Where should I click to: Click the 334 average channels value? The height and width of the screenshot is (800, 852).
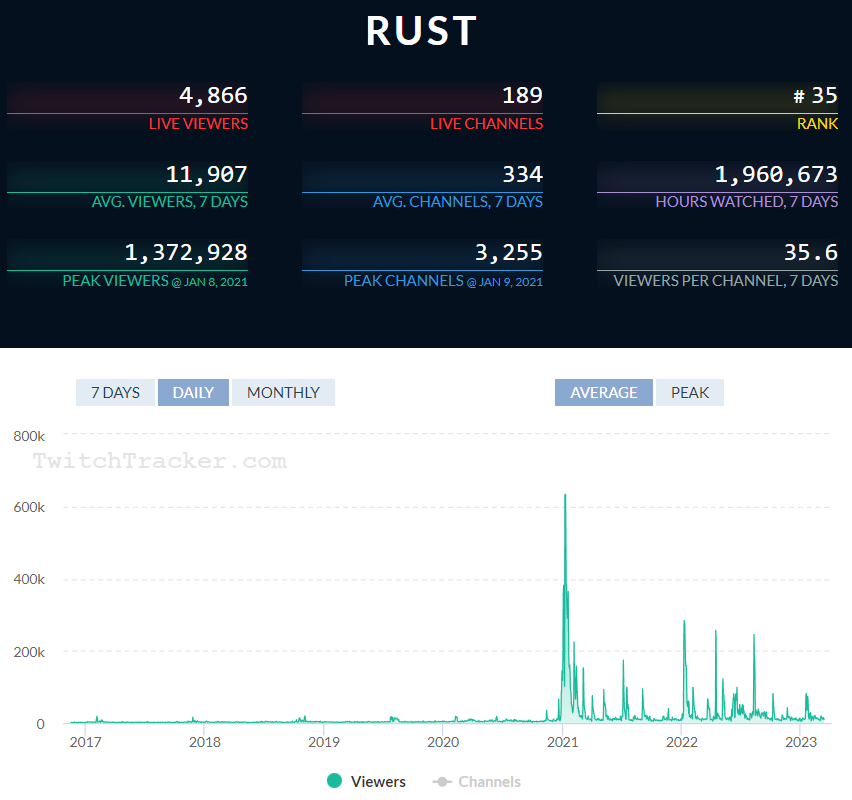[522, 174]
